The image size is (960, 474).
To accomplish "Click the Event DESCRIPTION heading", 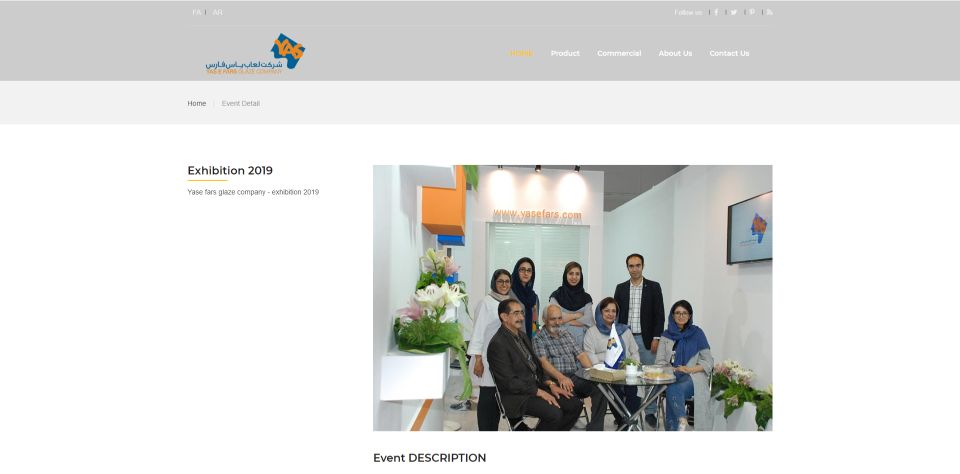I will click(x=430, y=457).
